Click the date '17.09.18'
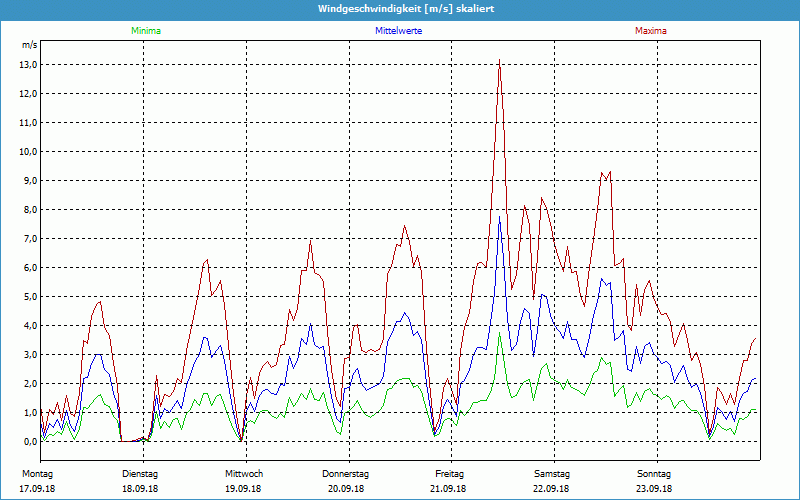Screen dimensions: 800x500 (x=37, y=489)
